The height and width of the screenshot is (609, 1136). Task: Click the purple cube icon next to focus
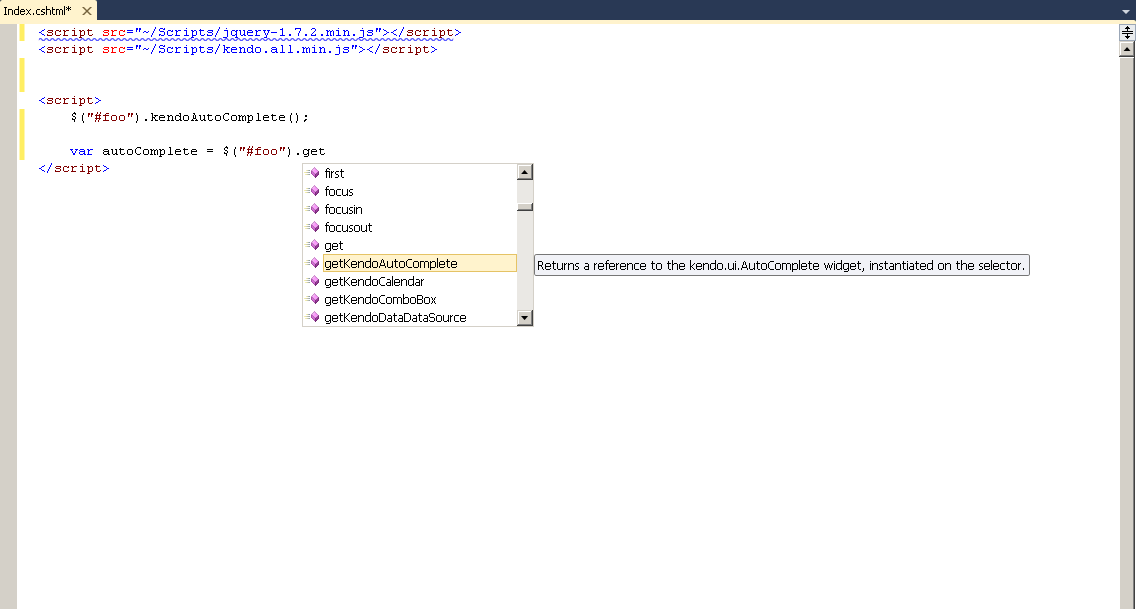(x=313, y=191)
